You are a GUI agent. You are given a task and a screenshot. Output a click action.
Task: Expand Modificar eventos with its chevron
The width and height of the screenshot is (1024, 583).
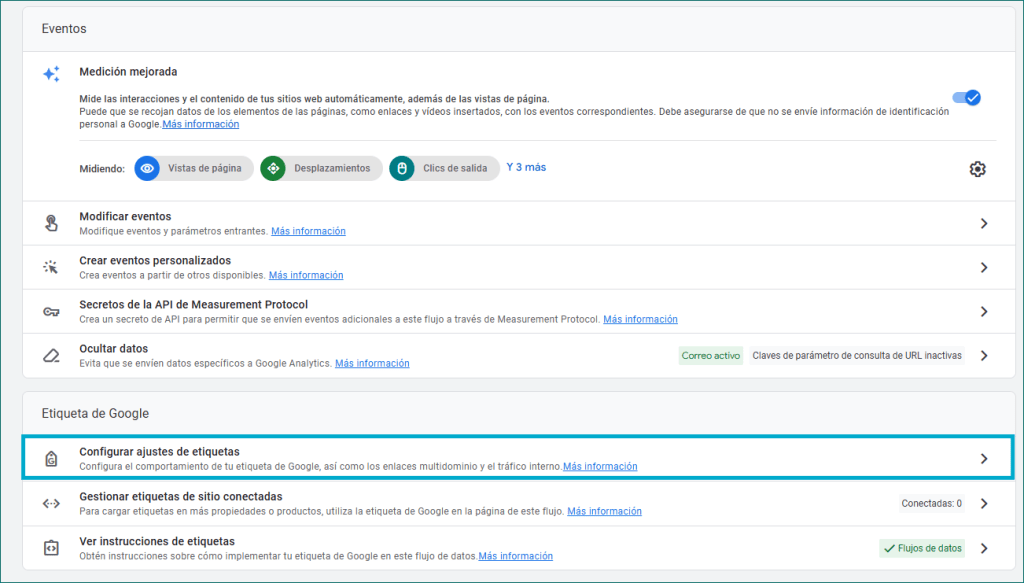click(x=984, y=223)
